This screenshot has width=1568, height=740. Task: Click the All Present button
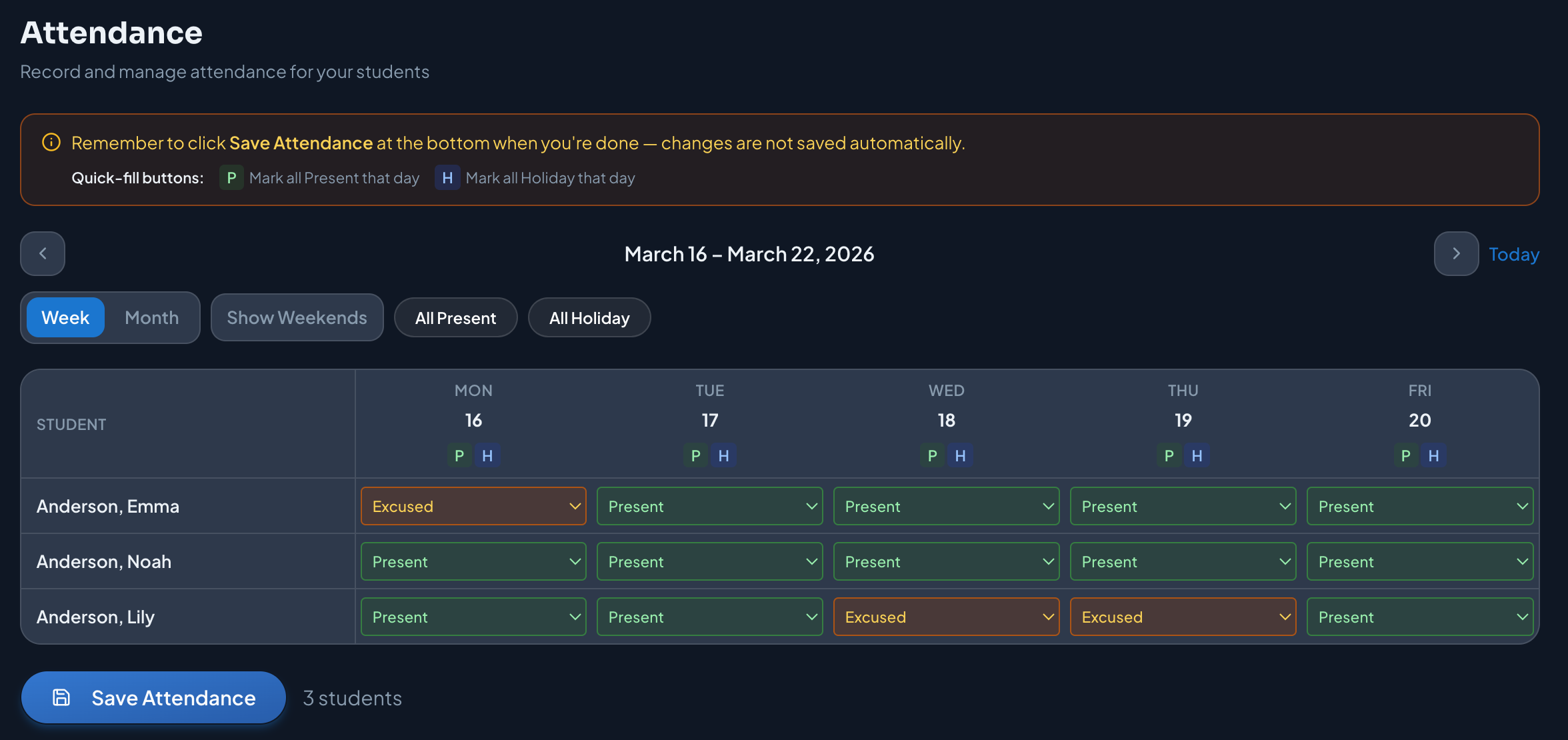(456, 318)
